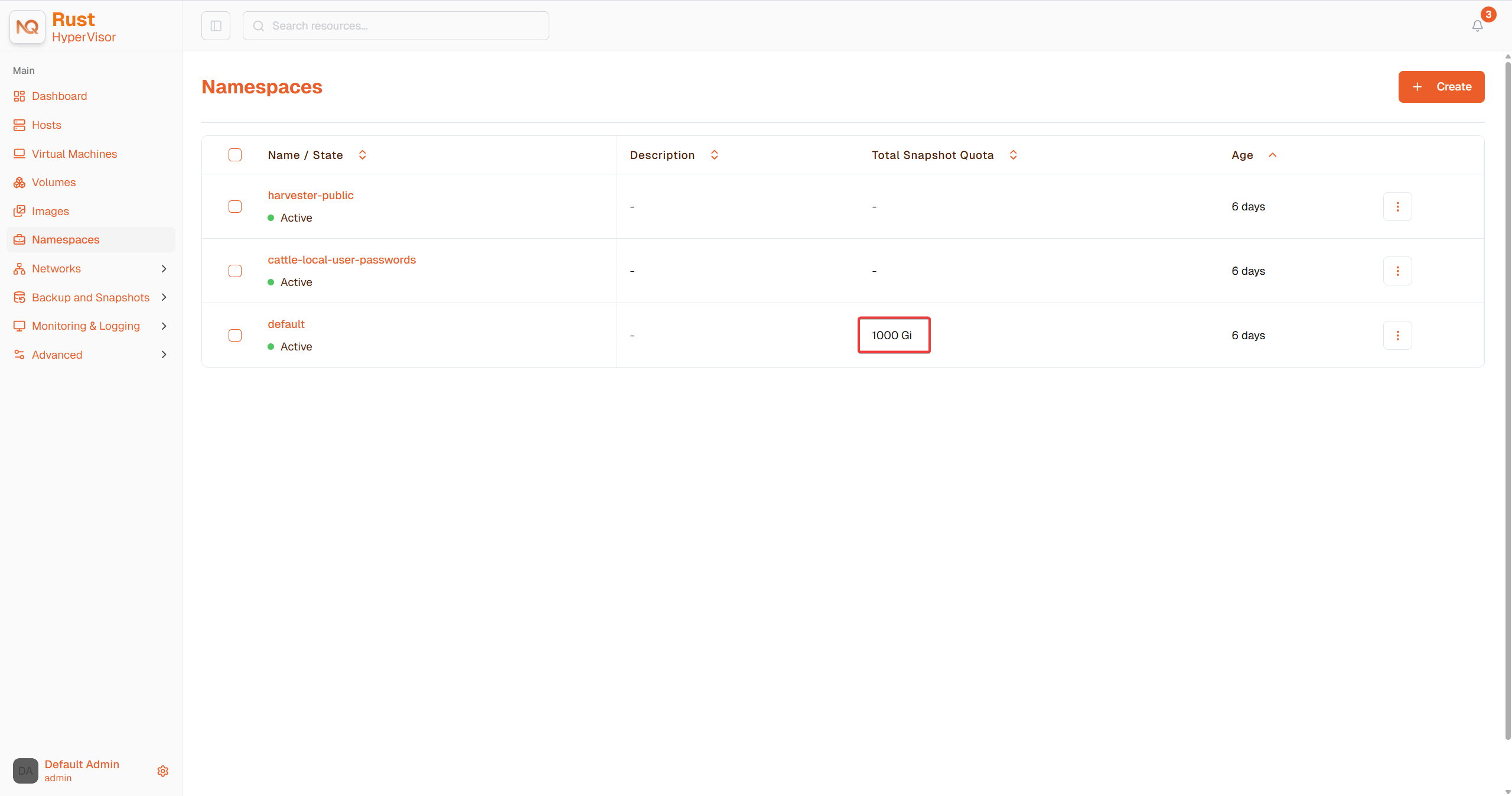Click the Age column header
The width and height of the screenshot is (1512, 796).
[1242, 155]
